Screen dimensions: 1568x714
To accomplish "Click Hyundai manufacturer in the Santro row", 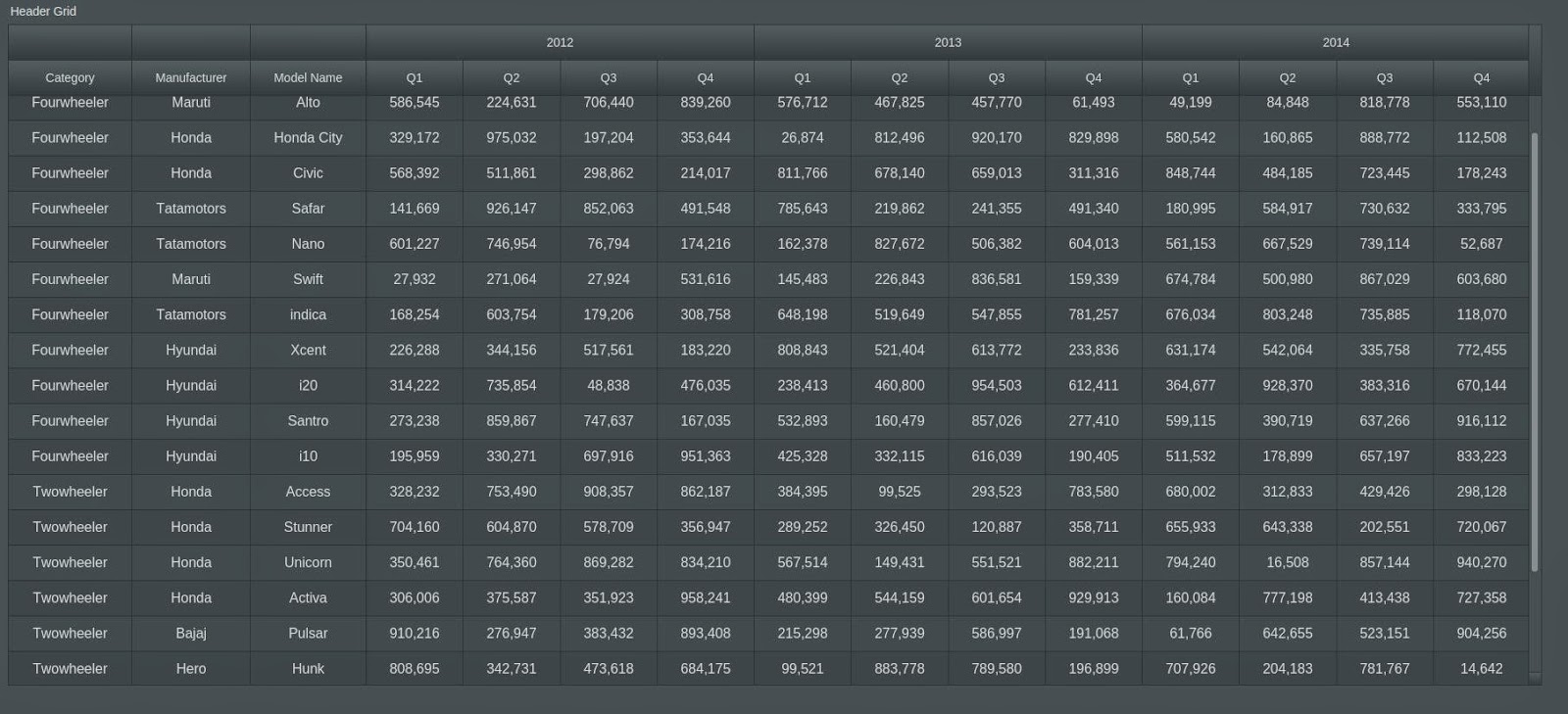I will click(x=191, y=421).
